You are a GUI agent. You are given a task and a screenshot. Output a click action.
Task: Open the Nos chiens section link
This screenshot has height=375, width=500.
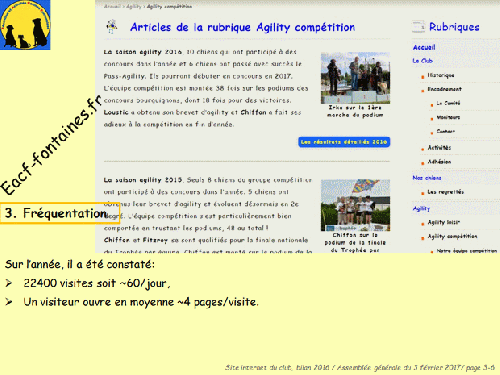click(x=427, y=178)
